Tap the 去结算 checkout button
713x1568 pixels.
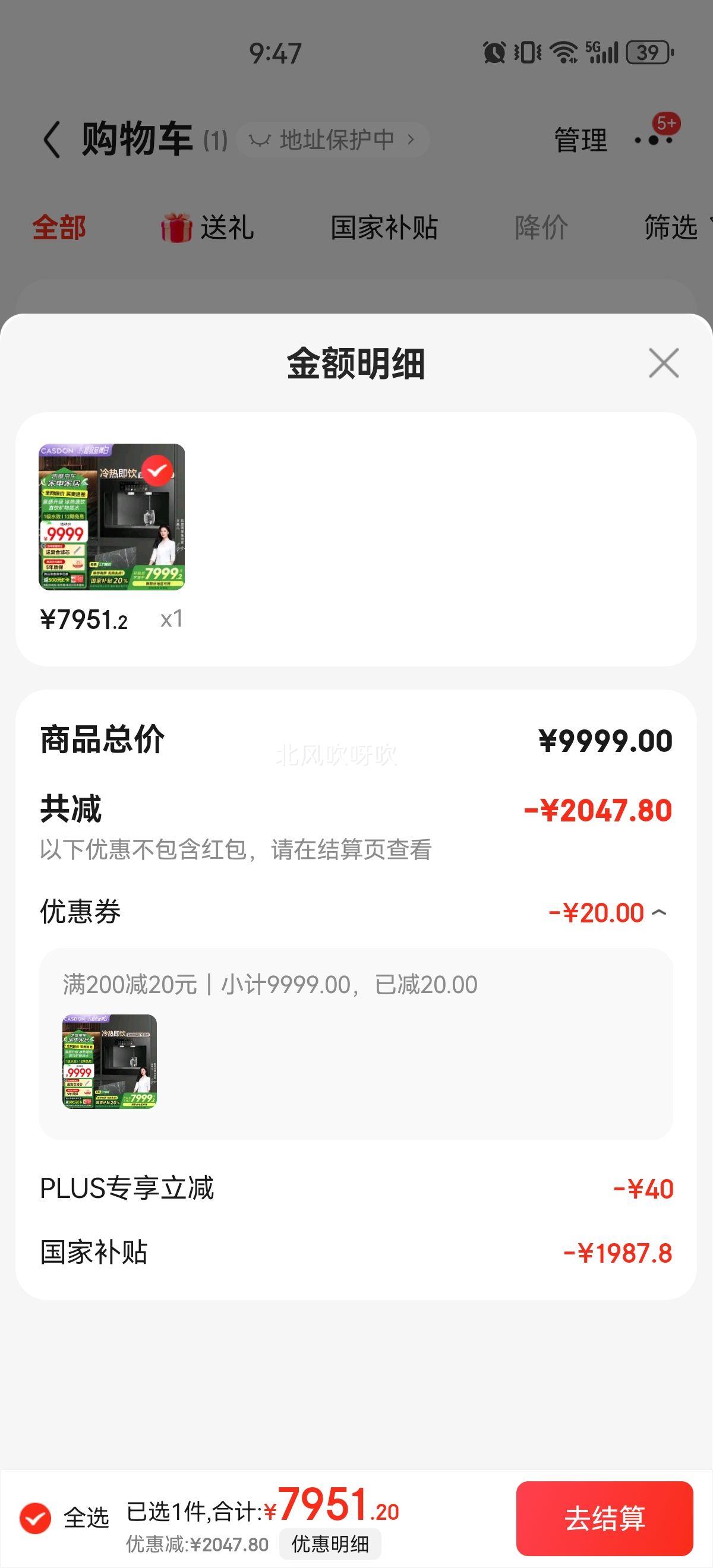point(605,1518)
